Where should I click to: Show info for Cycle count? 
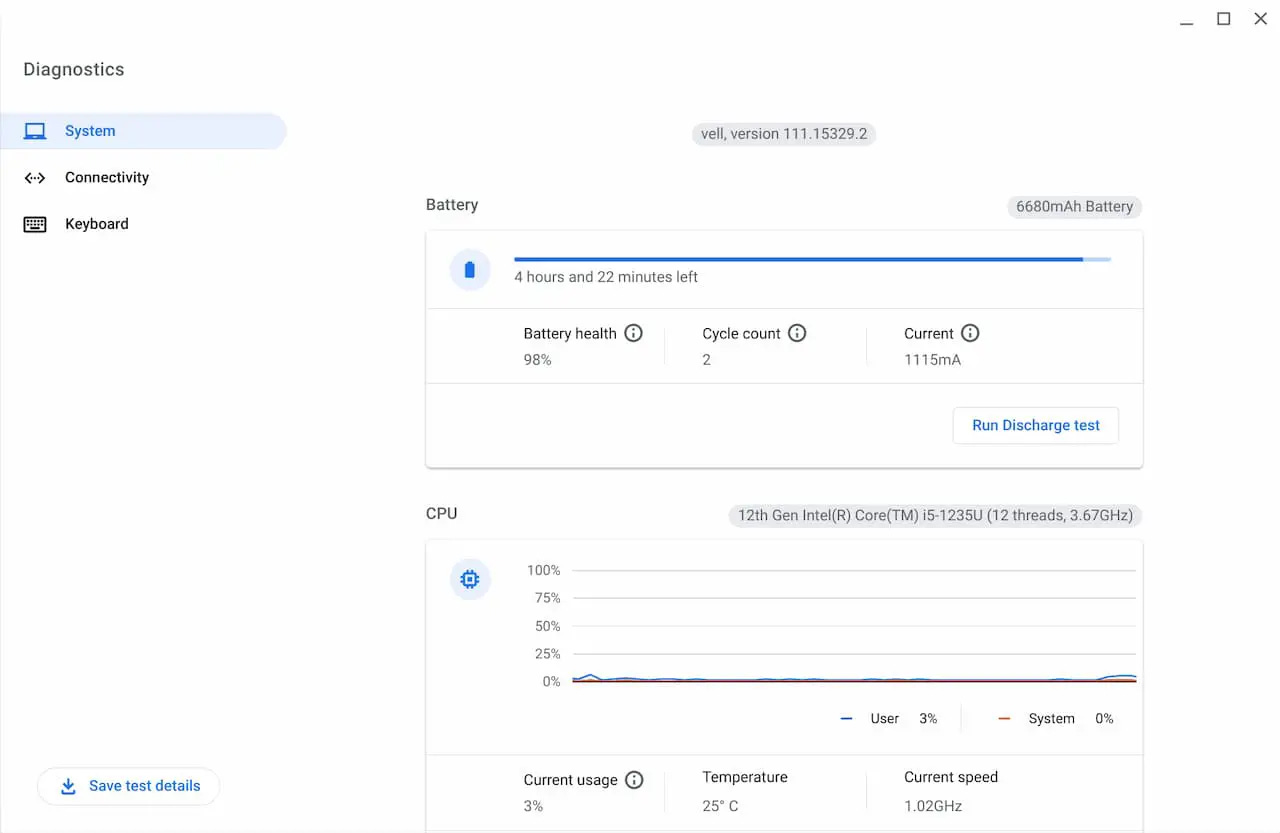[797, 333]
